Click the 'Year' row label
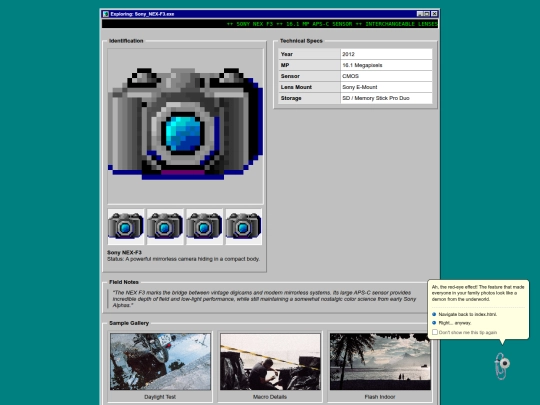Image resolution: width=540 pixels, height=405 pixels. [309, 54]
